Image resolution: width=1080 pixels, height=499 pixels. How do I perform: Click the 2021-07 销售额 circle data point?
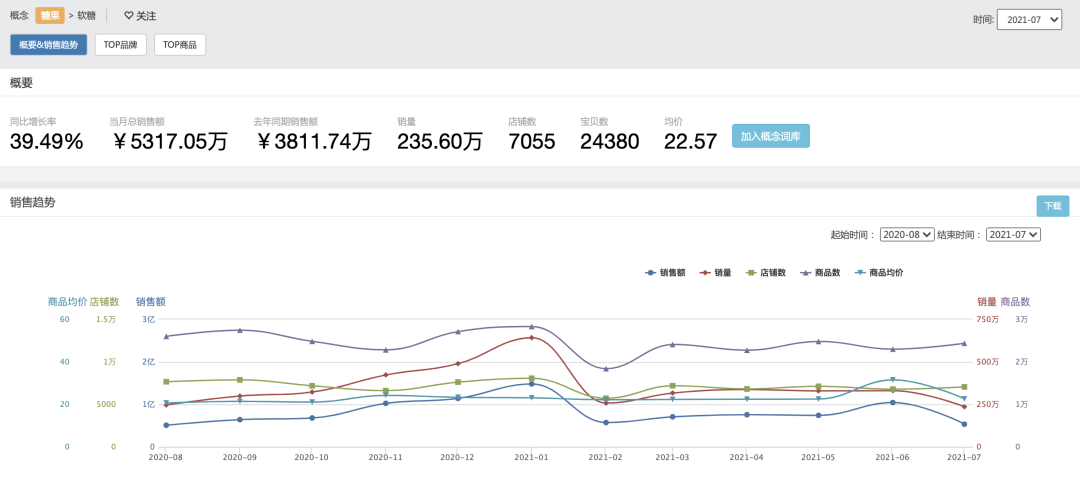tap(964, 425)
